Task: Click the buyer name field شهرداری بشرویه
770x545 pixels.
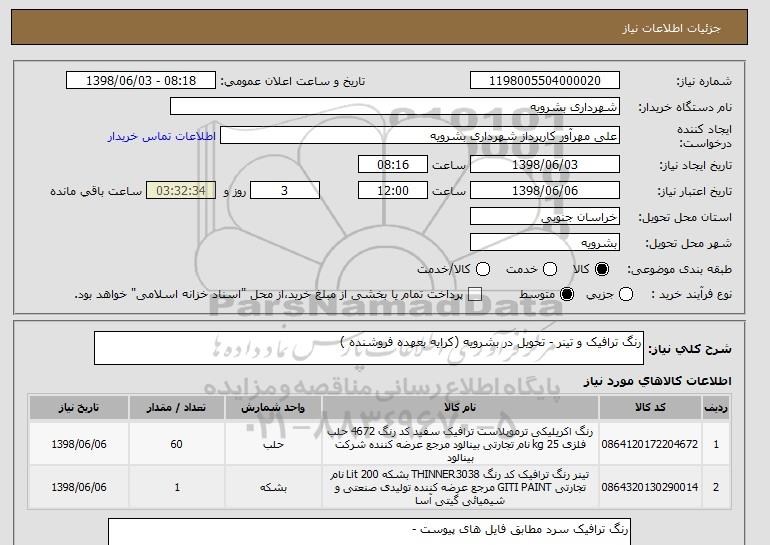Action: (x=395, y=107)
